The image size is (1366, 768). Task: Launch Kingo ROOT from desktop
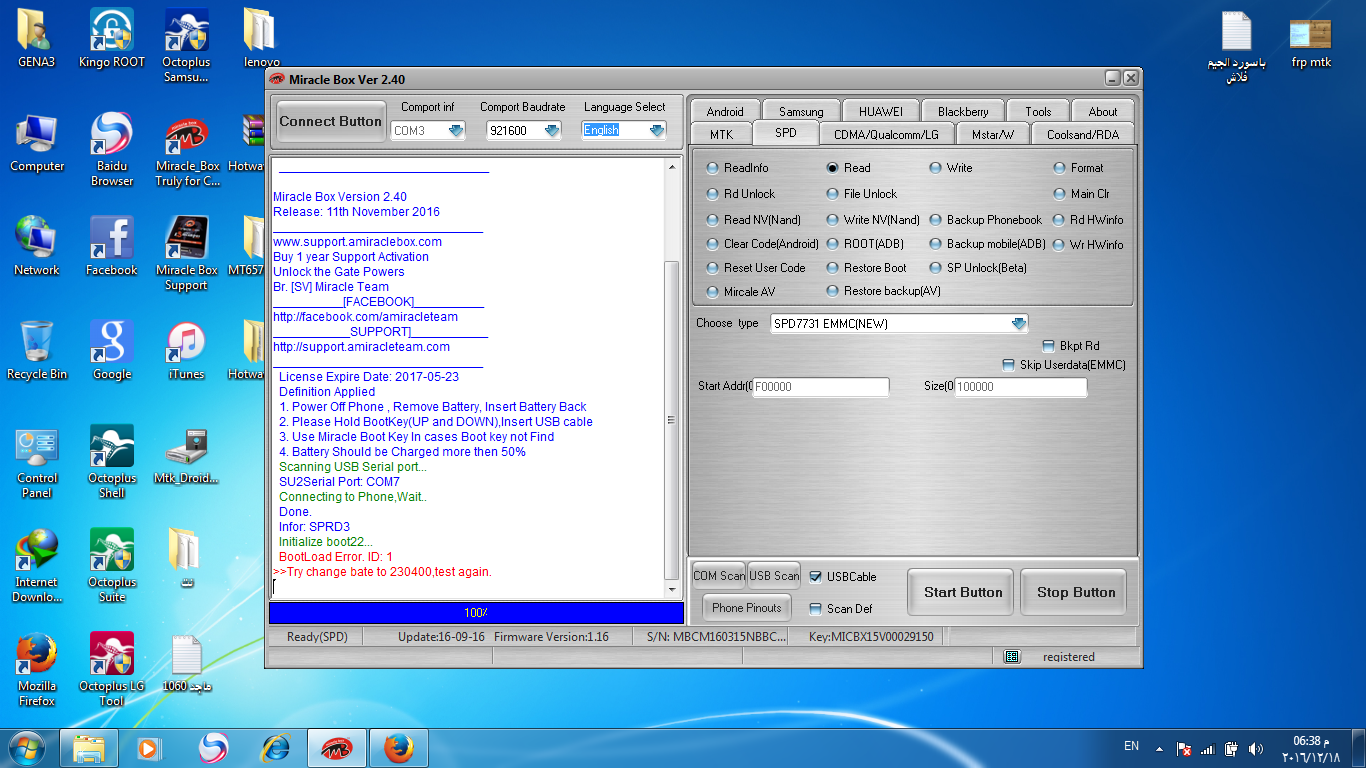[x=112, y=38]
